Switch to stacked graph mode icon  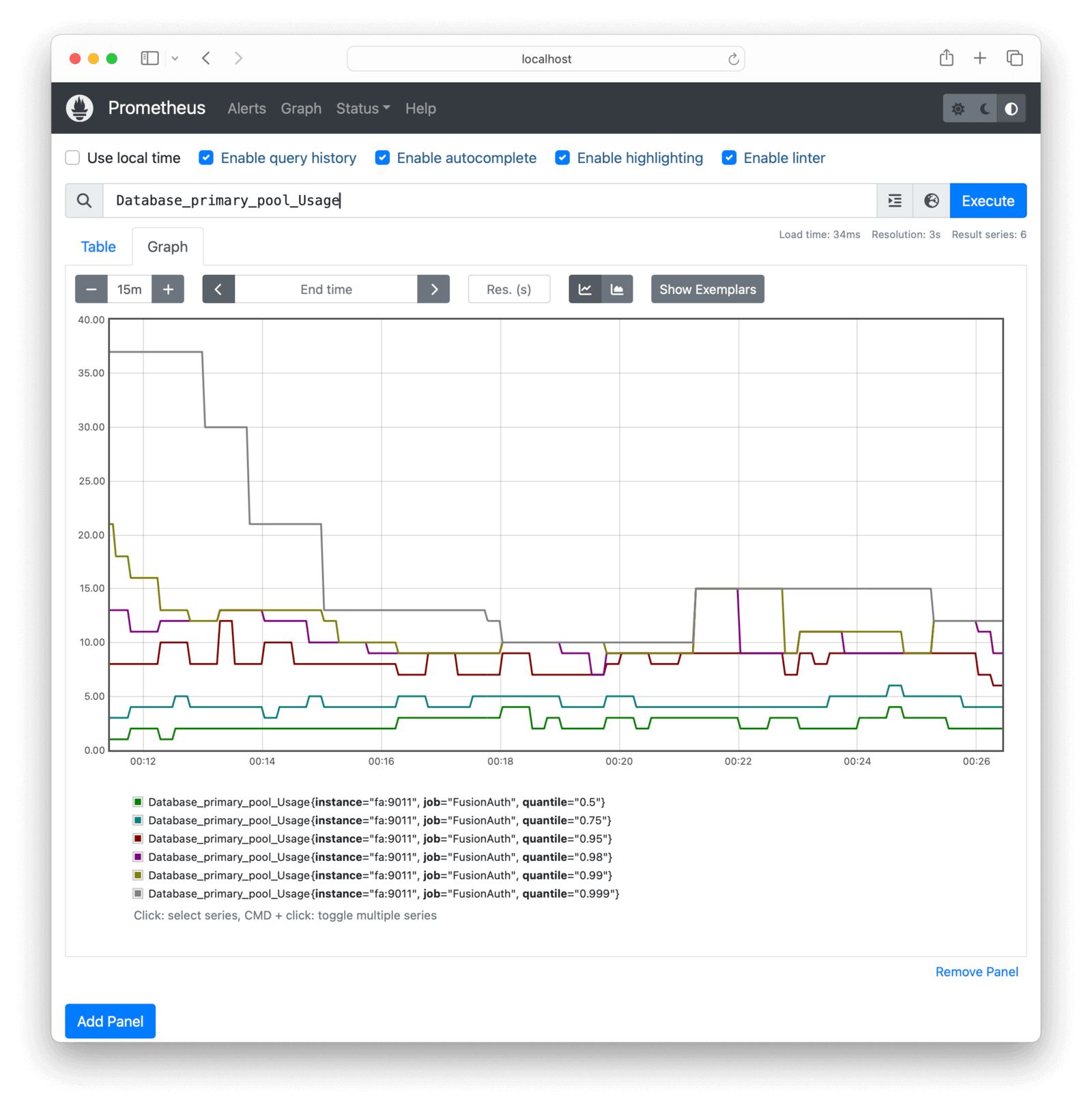(x=617, y=289)
